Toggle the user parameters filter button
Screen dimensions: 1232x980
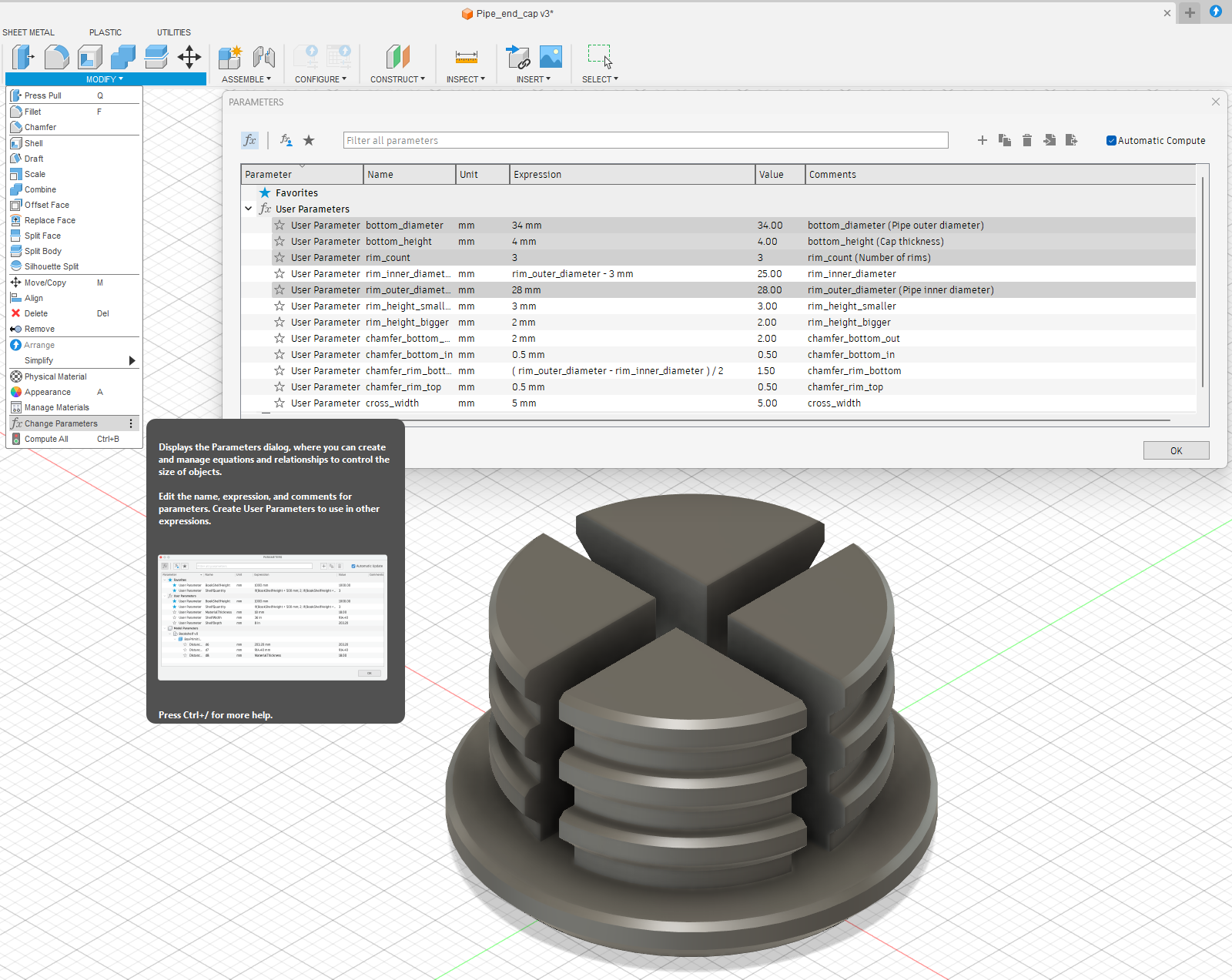coord(286,140)
